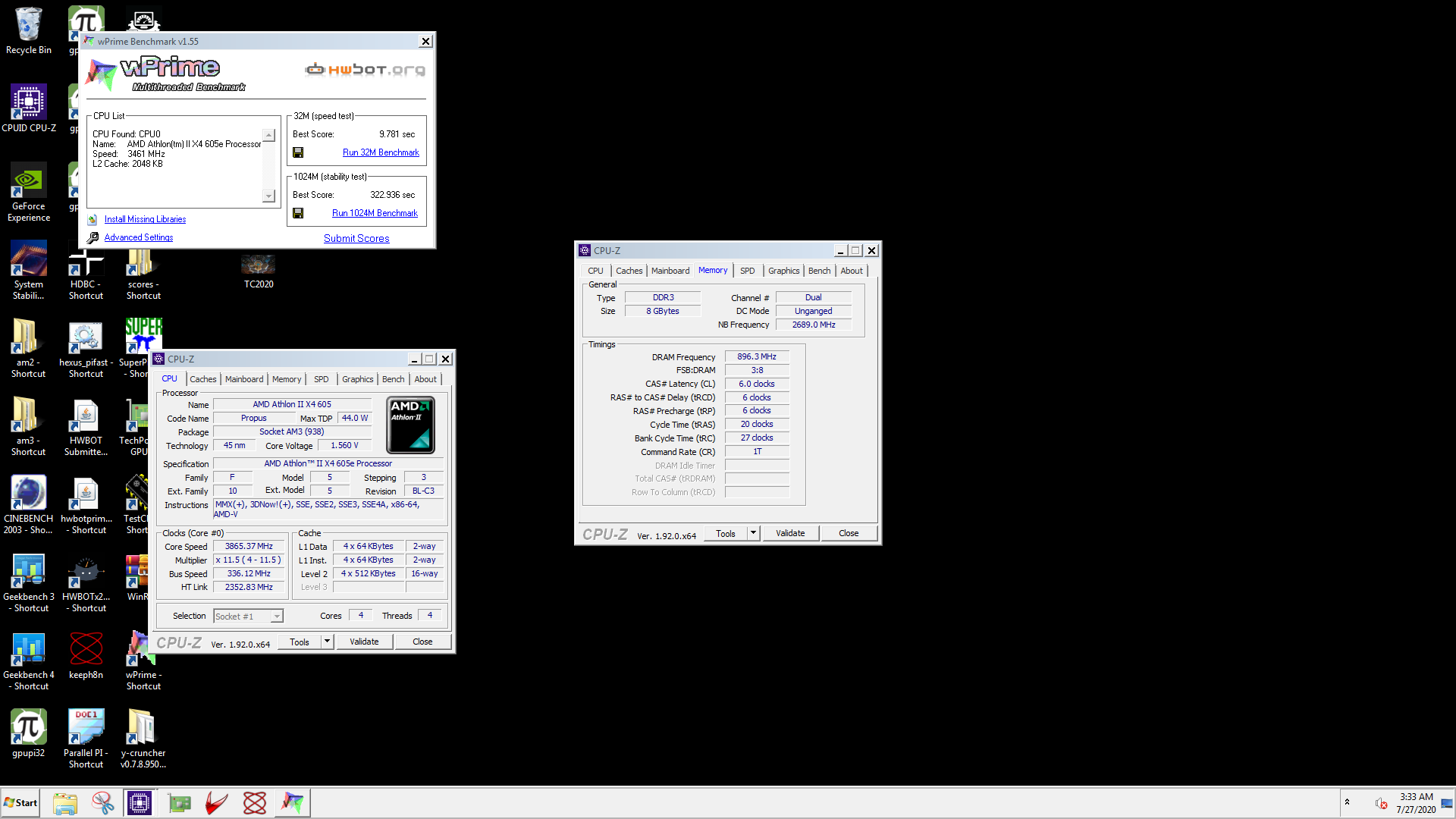Image resolution: width=1456 pixels, height=819 pixels.
Task: Click the taskbar wPrime icon
Action: coord(293,802)
